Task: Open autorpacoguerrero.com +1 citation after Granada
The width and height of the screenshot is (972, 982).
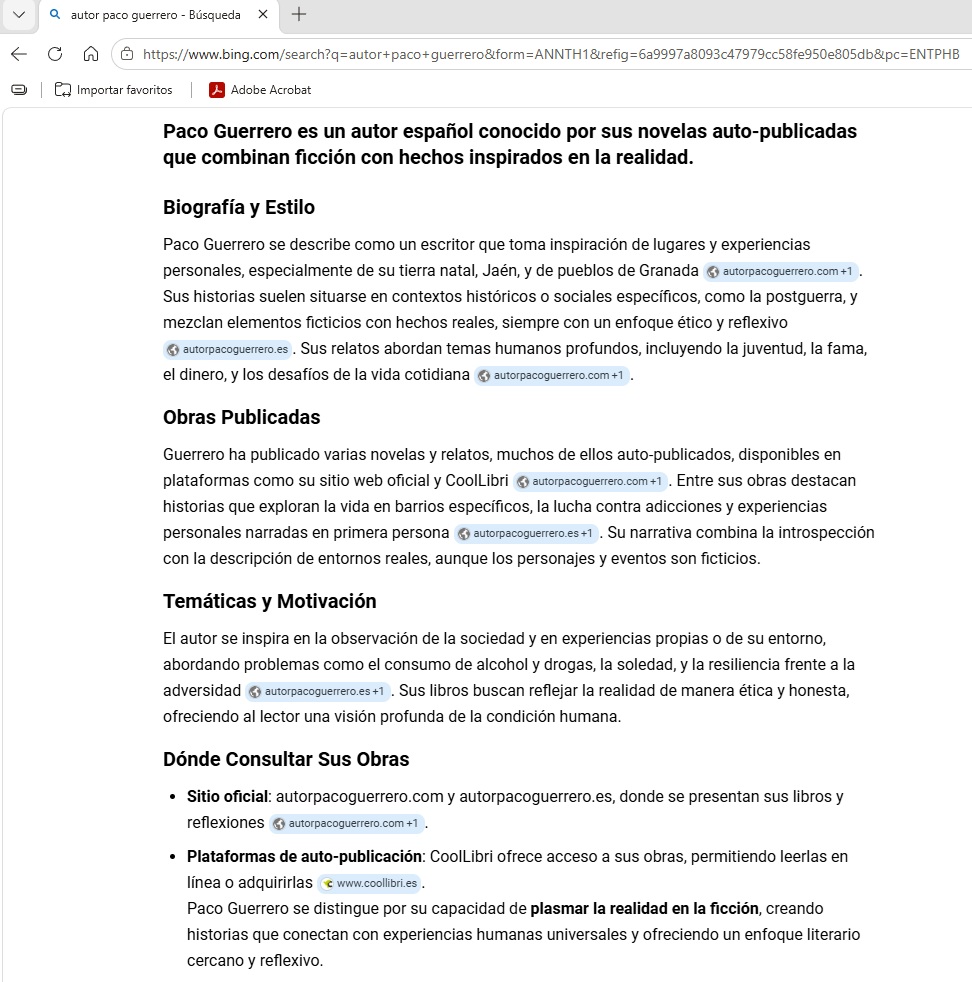Action: tap(780, 271)
